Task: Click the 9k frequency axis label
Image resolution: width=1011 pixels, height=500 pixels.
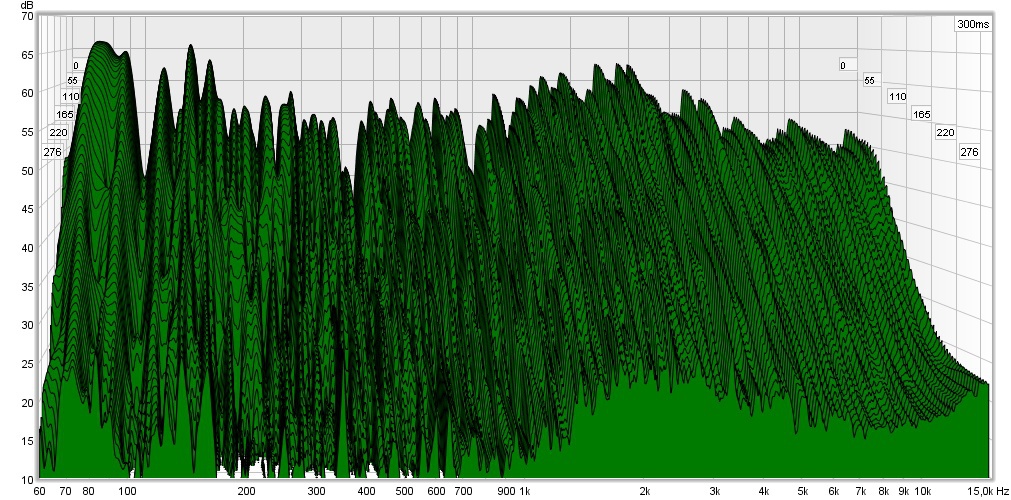Action: [904, 491]
